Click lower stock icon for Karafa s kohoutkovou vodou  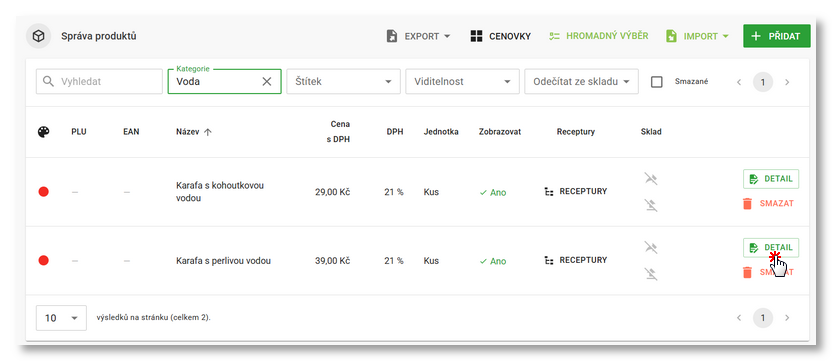tap(651, 205)
